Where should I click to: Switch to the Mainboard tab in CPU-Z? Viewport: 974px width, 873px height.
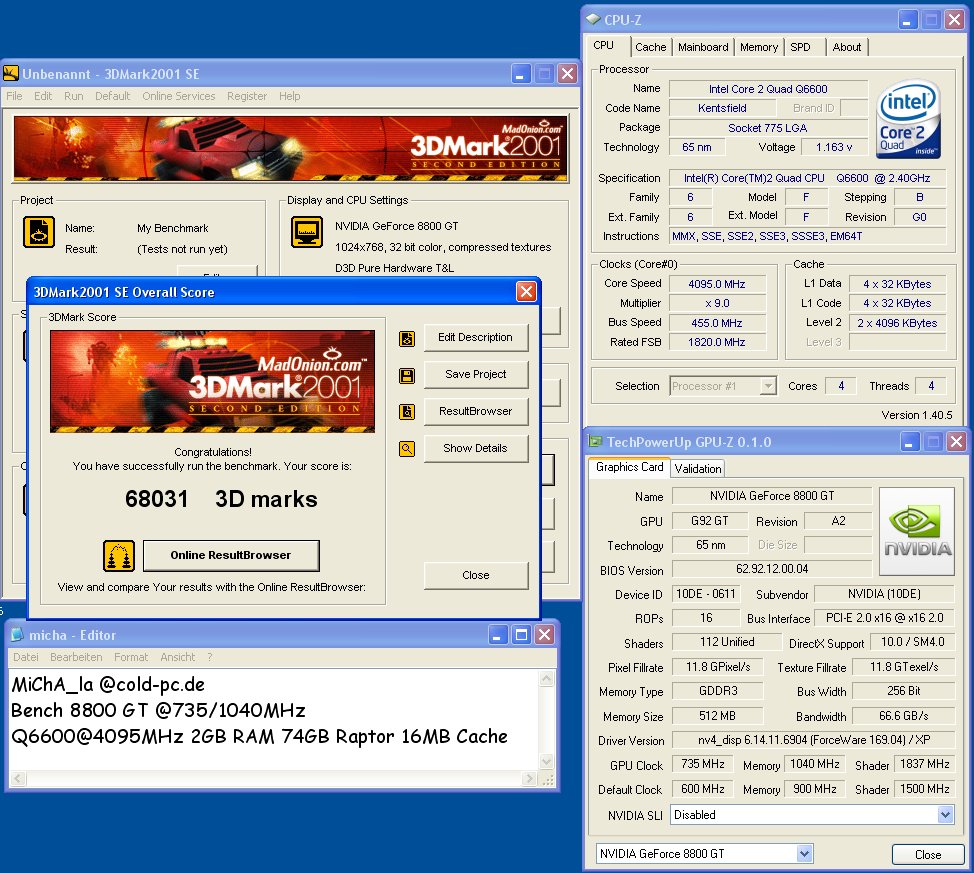pyautogui.click(x=703, y=47)
